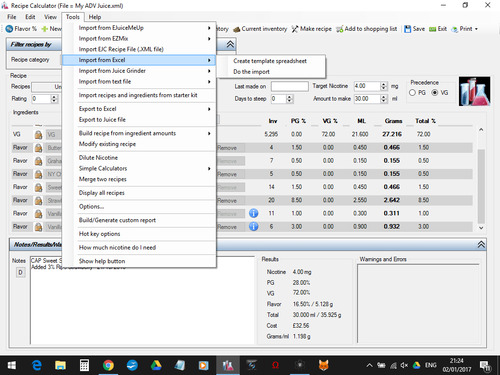Screen dimensions: 500x375
Task: Click the Exit toolbar button
Action: tap(438, 29)
